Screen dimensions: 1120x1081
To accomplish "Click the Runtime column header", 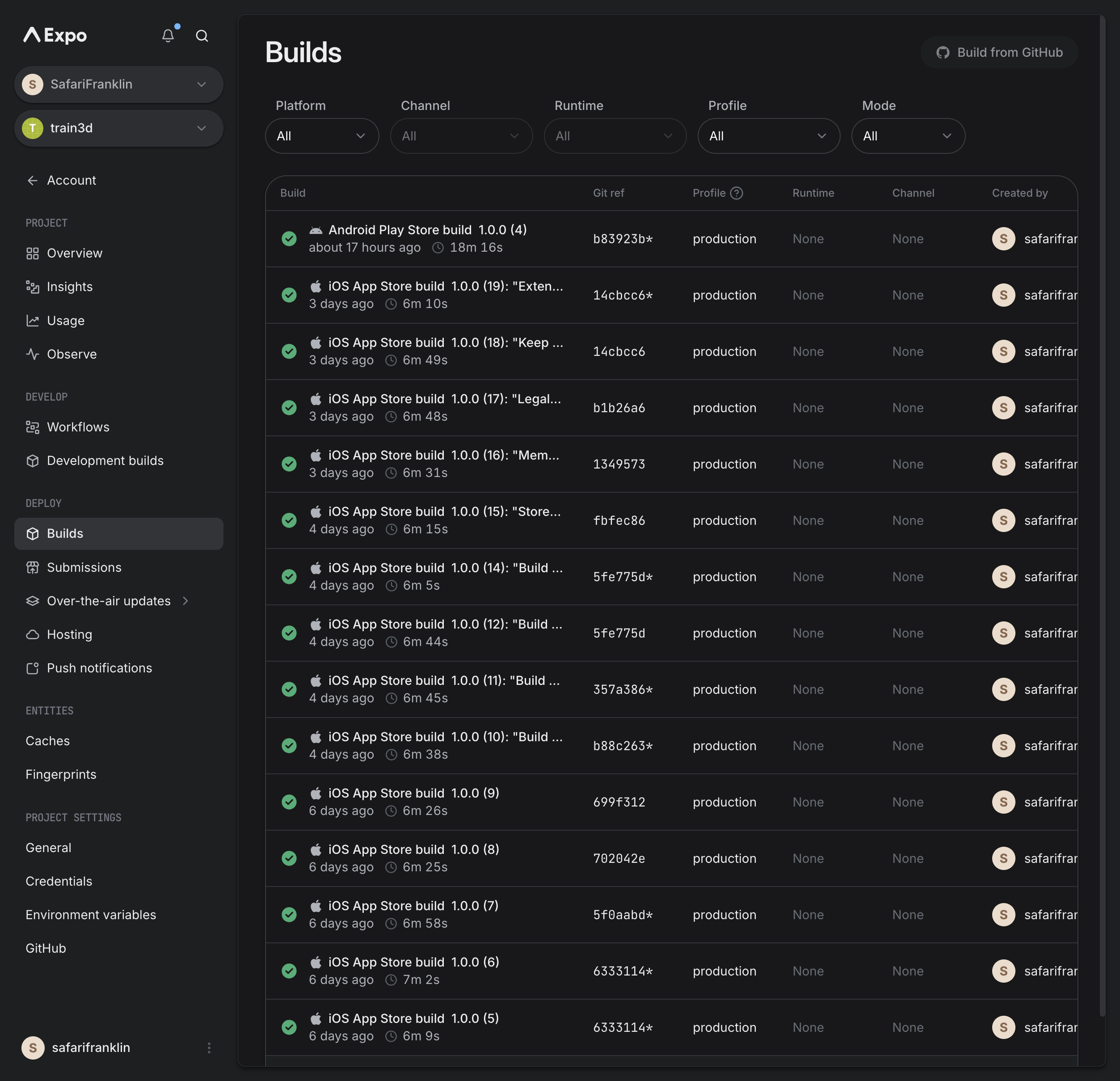I will click(x=813, y=193).
